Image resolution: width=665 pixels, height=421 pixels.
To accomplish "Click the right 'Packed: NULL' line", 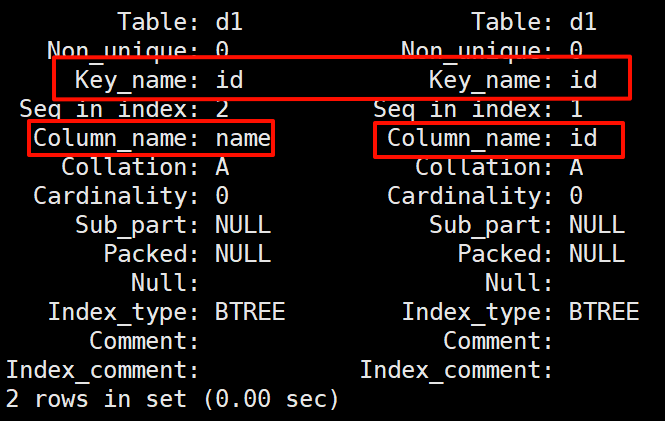I will (x=541, y=254).
